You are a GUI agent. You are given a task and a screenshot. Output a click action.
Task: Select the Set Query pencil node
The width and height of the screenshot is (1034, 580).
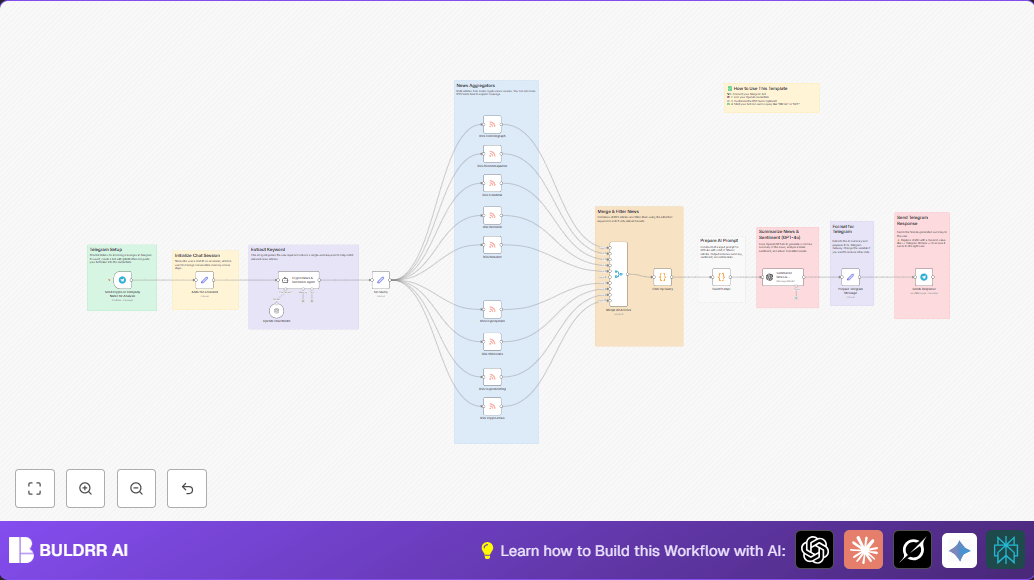(380, 280)
